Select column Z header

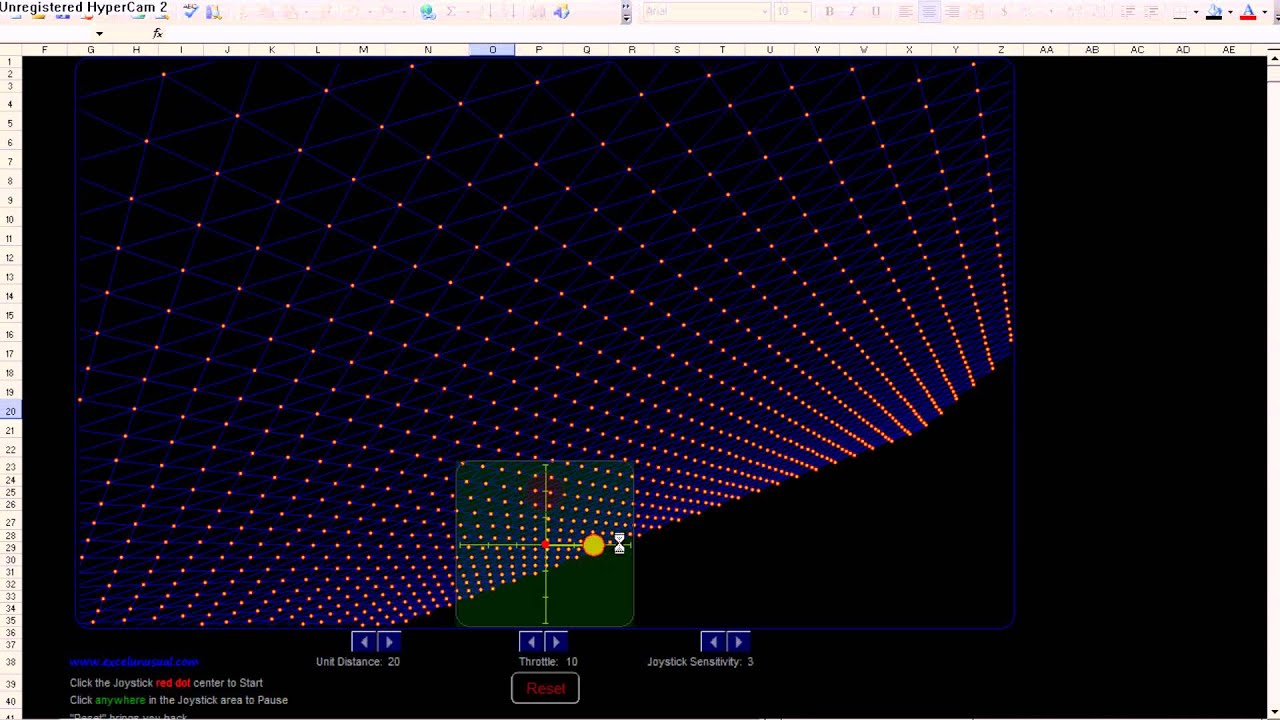[1000, 49]
